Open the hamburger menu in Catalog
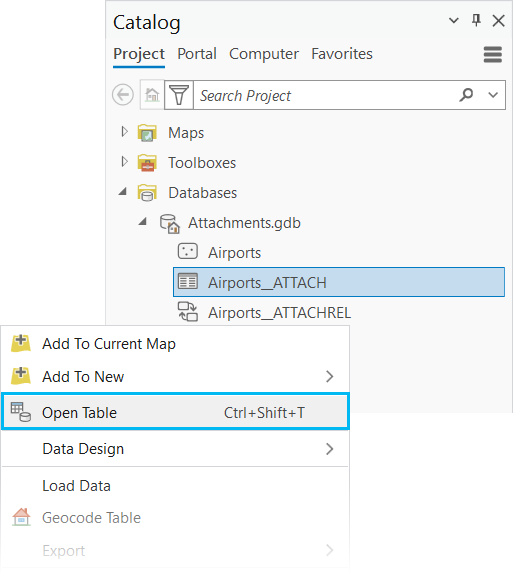This screenshot has width=513, height=573. click(493, 54)
